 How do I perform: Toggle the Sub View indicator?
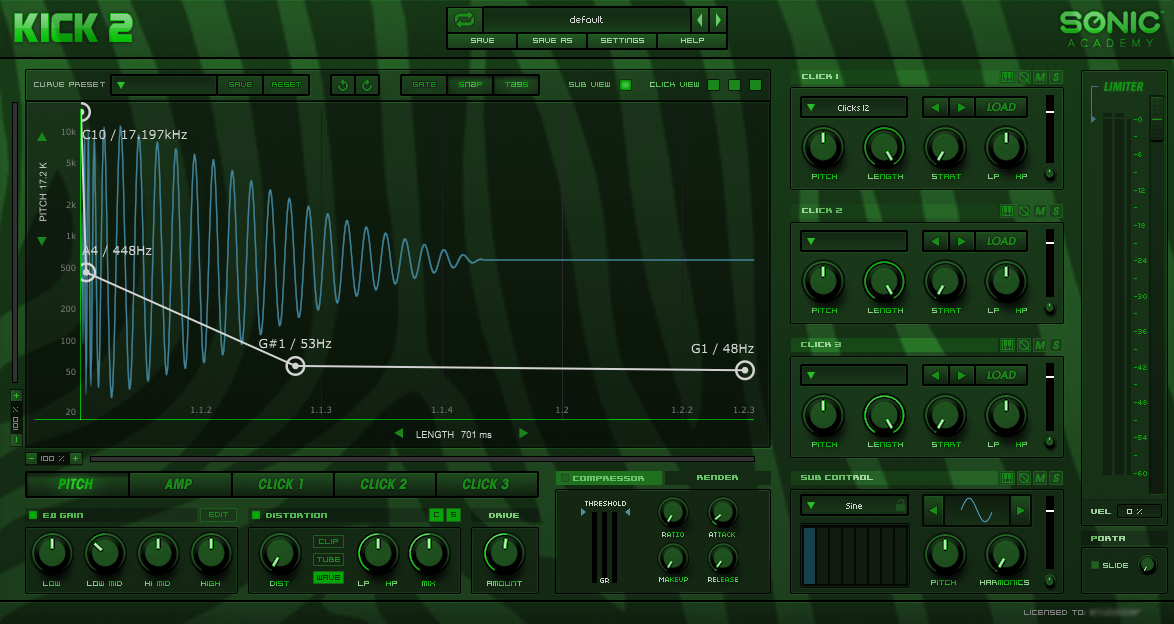pos(626,85)
